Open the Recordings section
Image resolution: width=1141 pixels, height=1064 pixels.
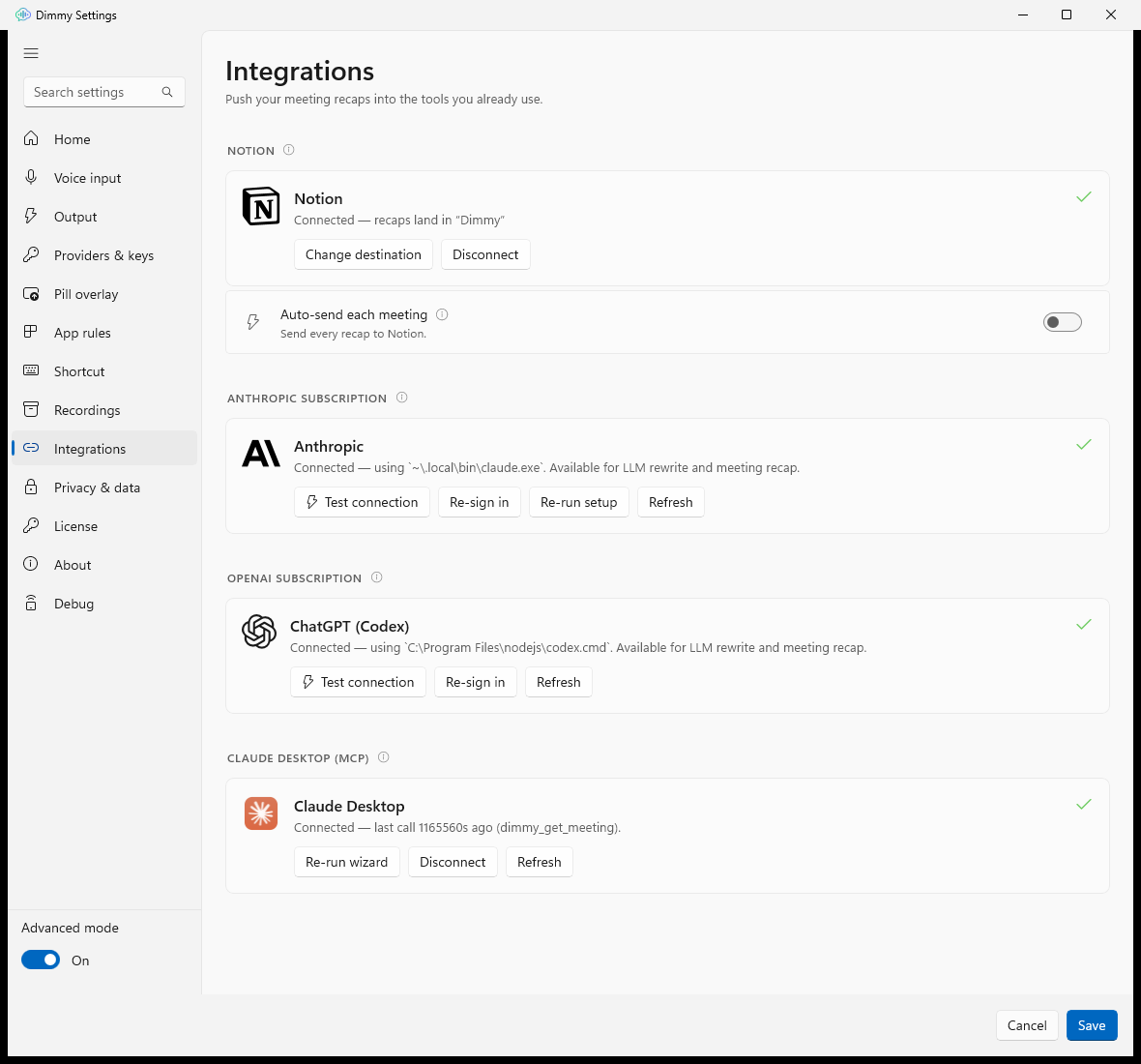[104, 410]
